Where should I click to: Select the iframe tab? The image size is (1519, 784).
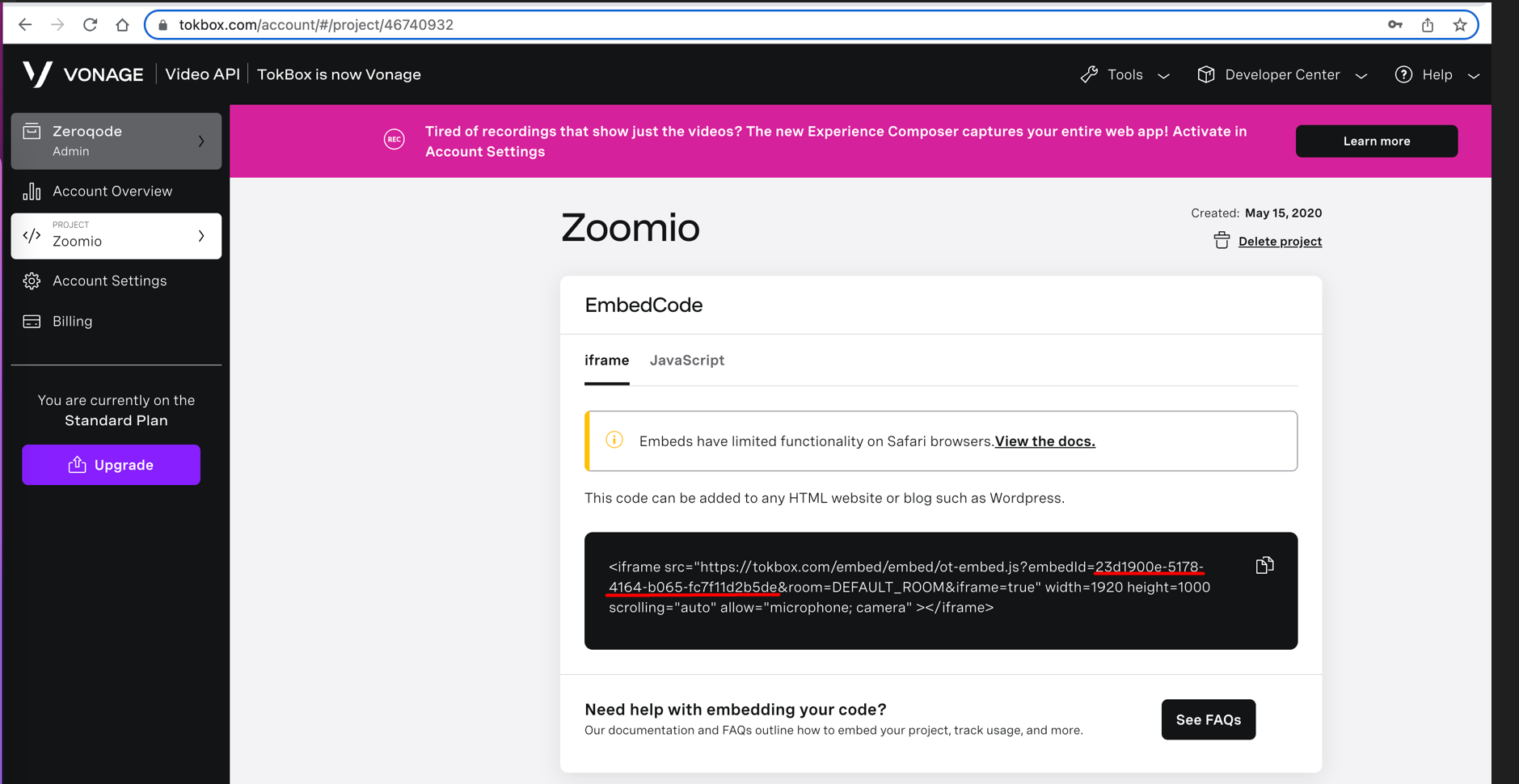606,360
